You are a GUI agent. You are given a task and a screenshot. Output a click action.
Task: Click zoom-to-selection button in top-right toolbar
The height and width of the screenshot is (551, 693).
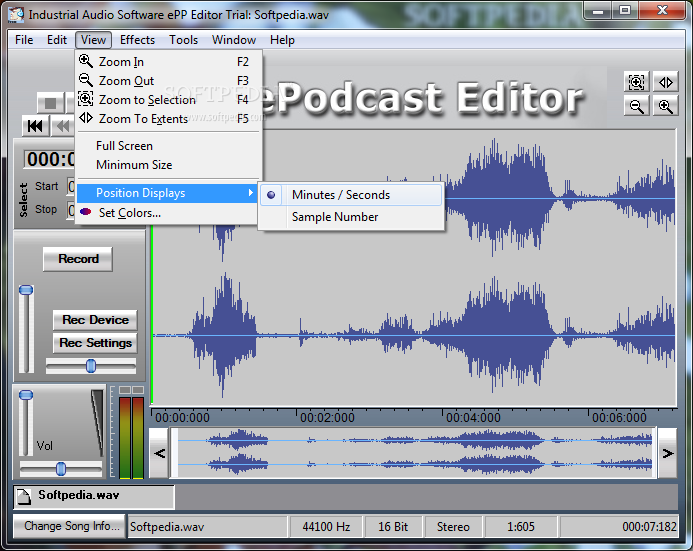coord(636,82)
